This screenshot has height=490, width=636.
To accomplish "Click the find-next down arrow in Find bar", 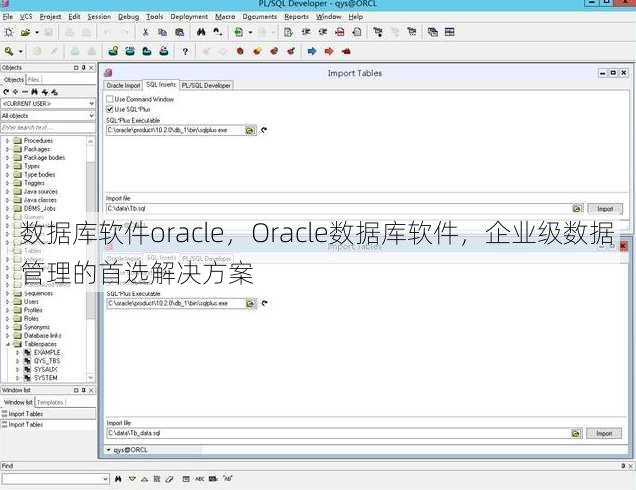I will click(132, 479).
